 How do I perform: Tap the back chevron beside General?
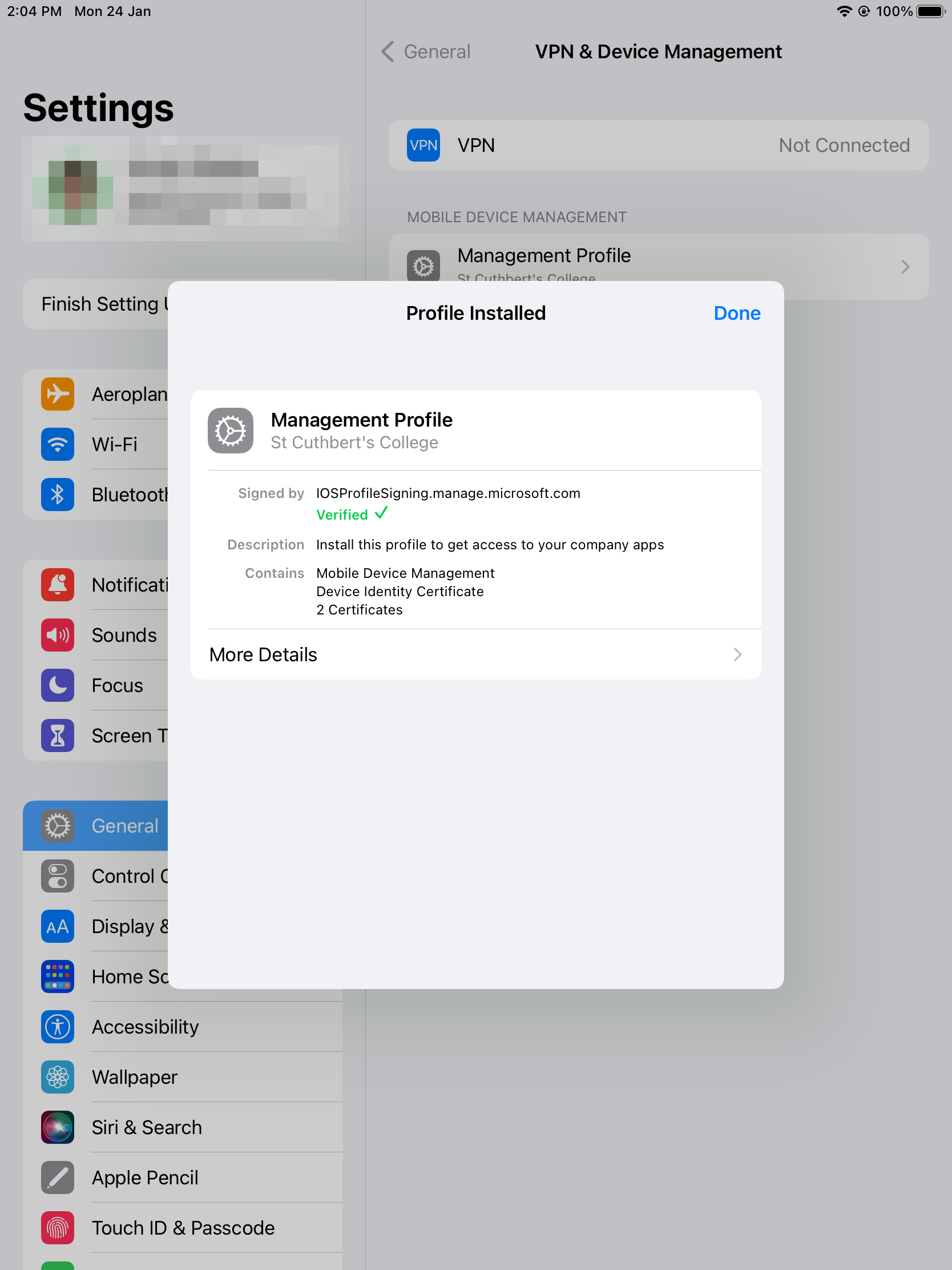389,51
